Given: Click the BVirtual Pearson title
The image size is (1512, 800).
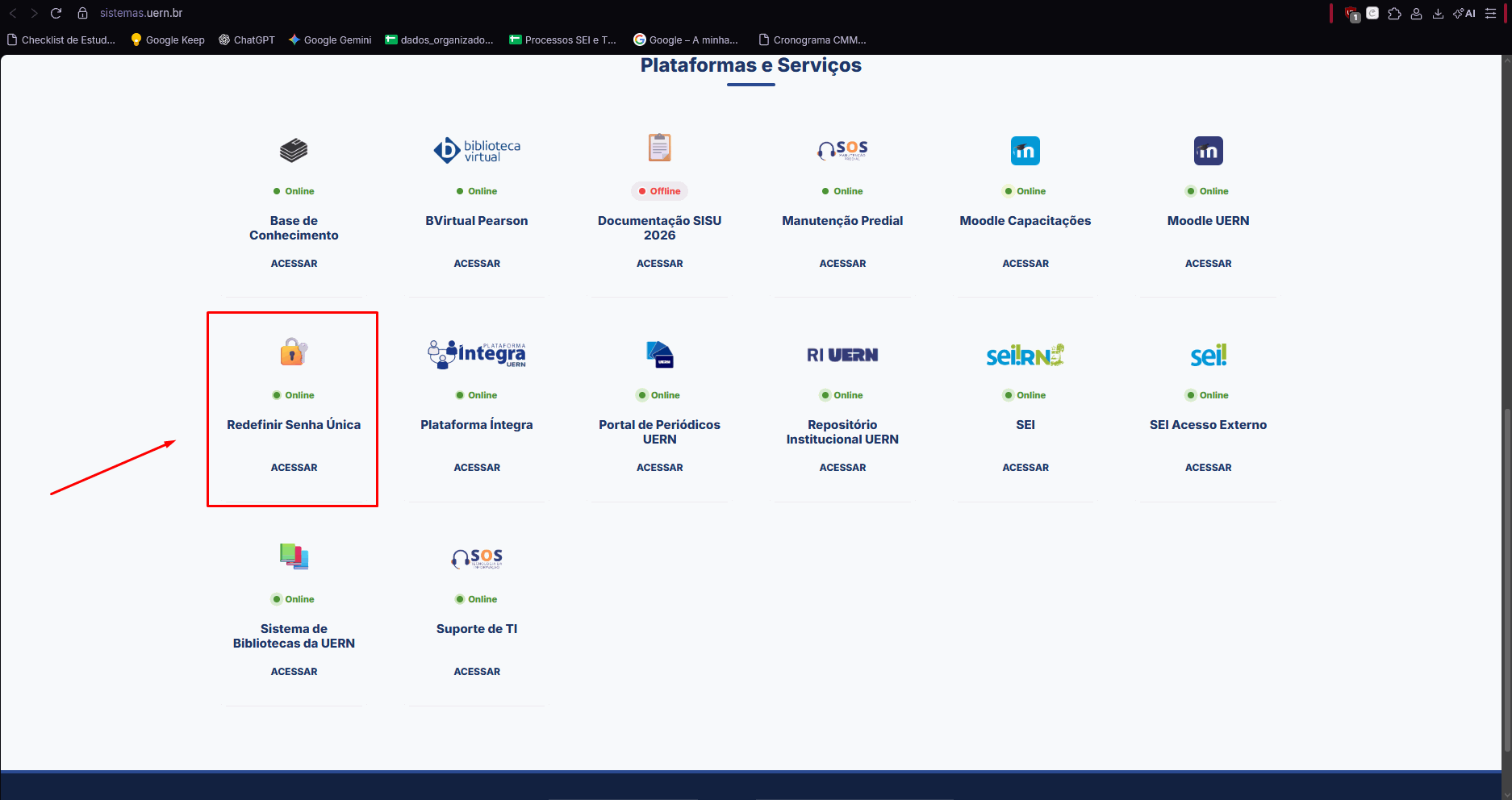Looking at the screenshot, I should click(477, 221).
